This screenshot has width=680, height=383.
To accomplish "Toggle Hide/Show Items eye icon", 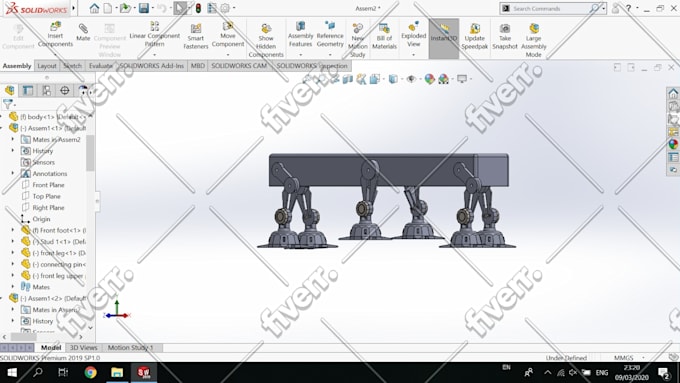I will coord(411,79).
